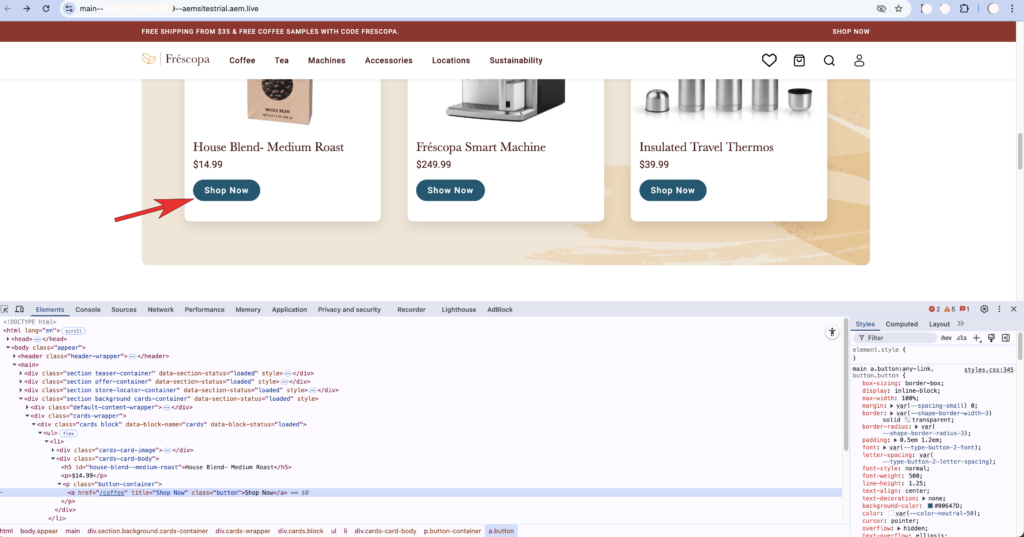Toggle the computed styles sidebar icon
The width and height of the screenshot is (1024, 537).
tap(1006, 338)
